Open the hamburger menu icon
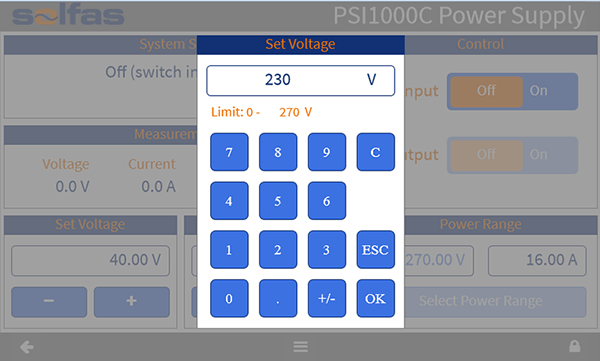The image size is (600, 361). pos(300,347)
